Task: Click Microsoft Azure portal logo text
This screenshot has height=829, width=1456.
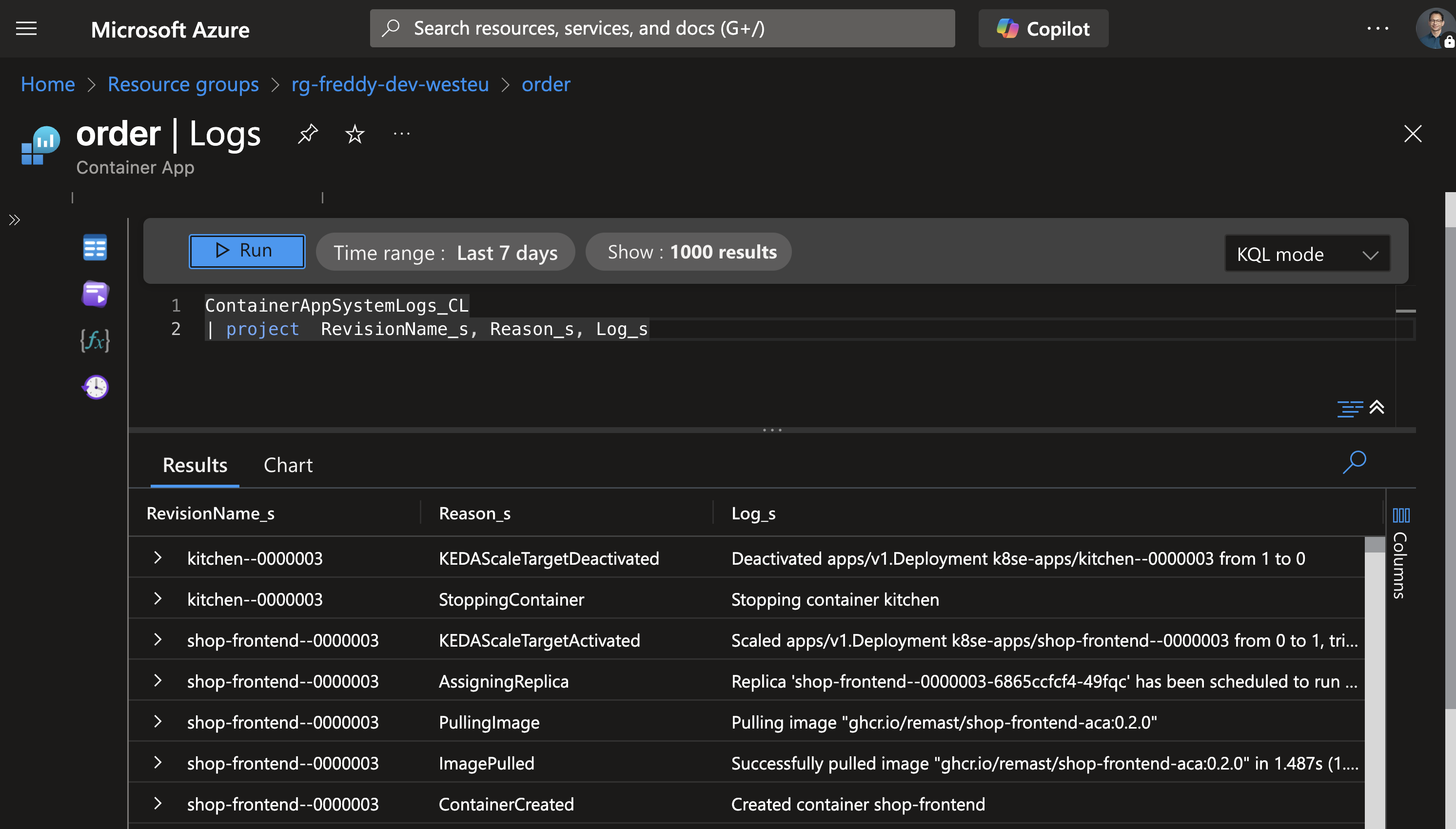Action: [x=170, y=30]
